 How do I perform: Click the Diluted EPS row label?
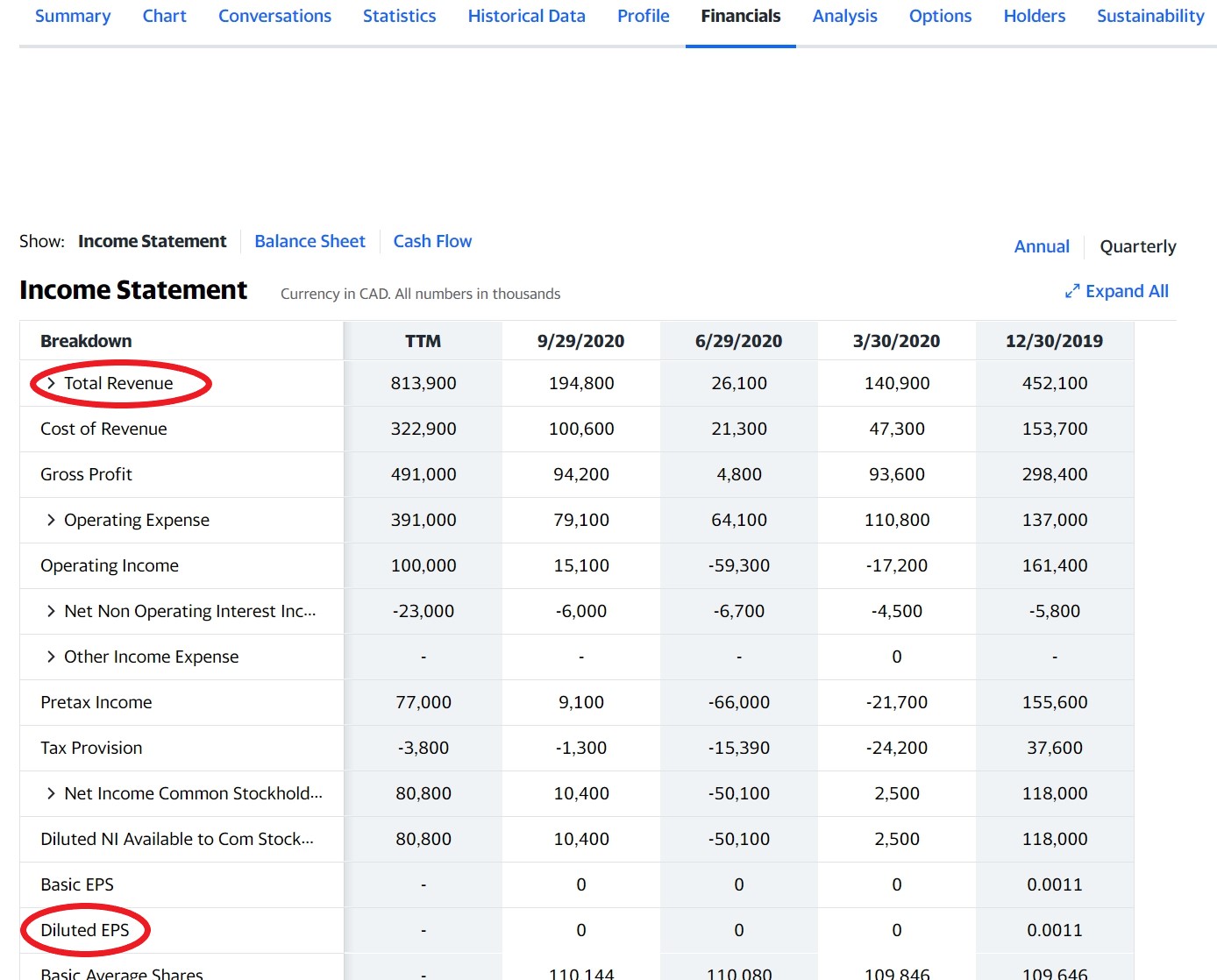[x=85, y=930]
